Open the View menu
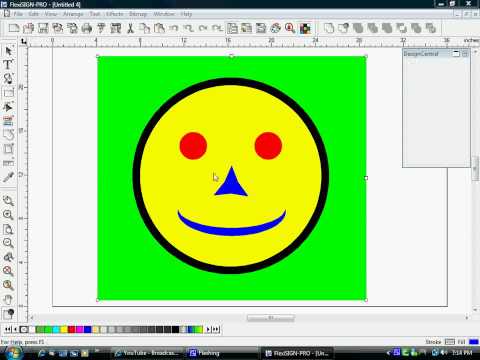The width and height of the screenshot is (480, 360). (x=51, y=14)
